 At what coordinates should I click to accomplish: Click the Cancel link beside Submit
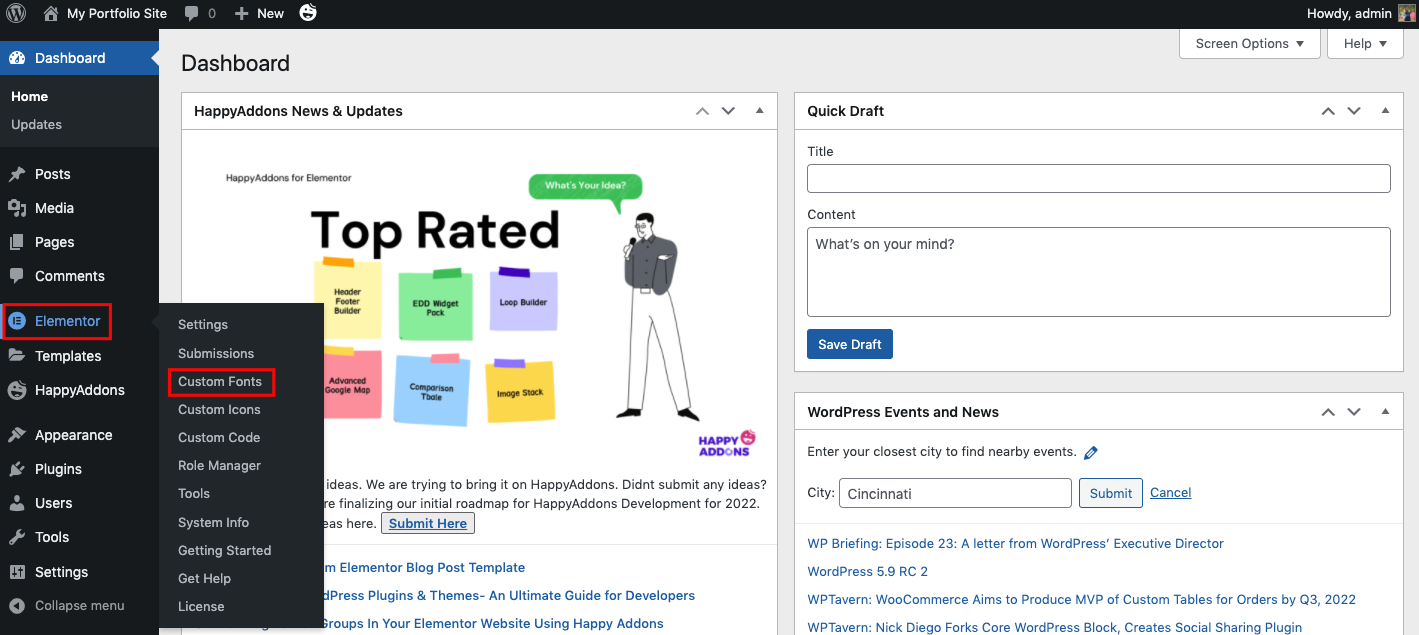tap(1170, 492)
